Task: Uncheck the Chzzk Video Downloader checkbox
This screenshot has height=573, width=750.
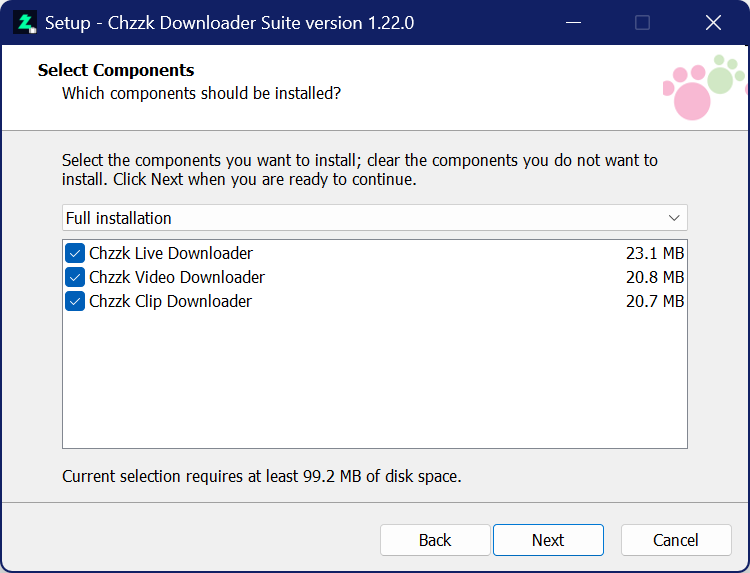Action: [75, 277]
